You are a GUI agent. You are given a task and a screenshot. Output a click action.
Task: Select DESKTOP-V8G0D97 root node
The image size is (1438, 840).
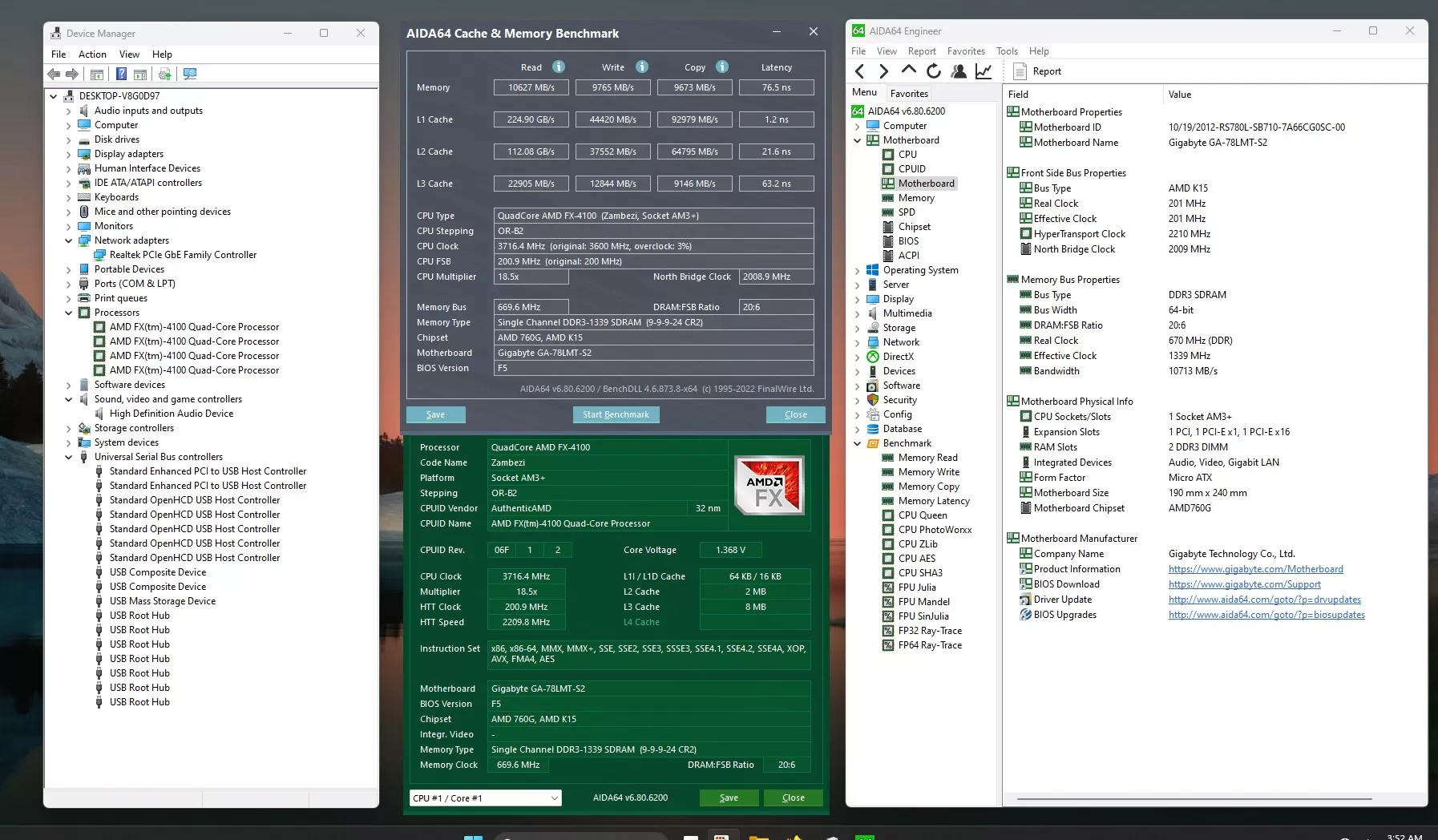[x=119, y=96]
